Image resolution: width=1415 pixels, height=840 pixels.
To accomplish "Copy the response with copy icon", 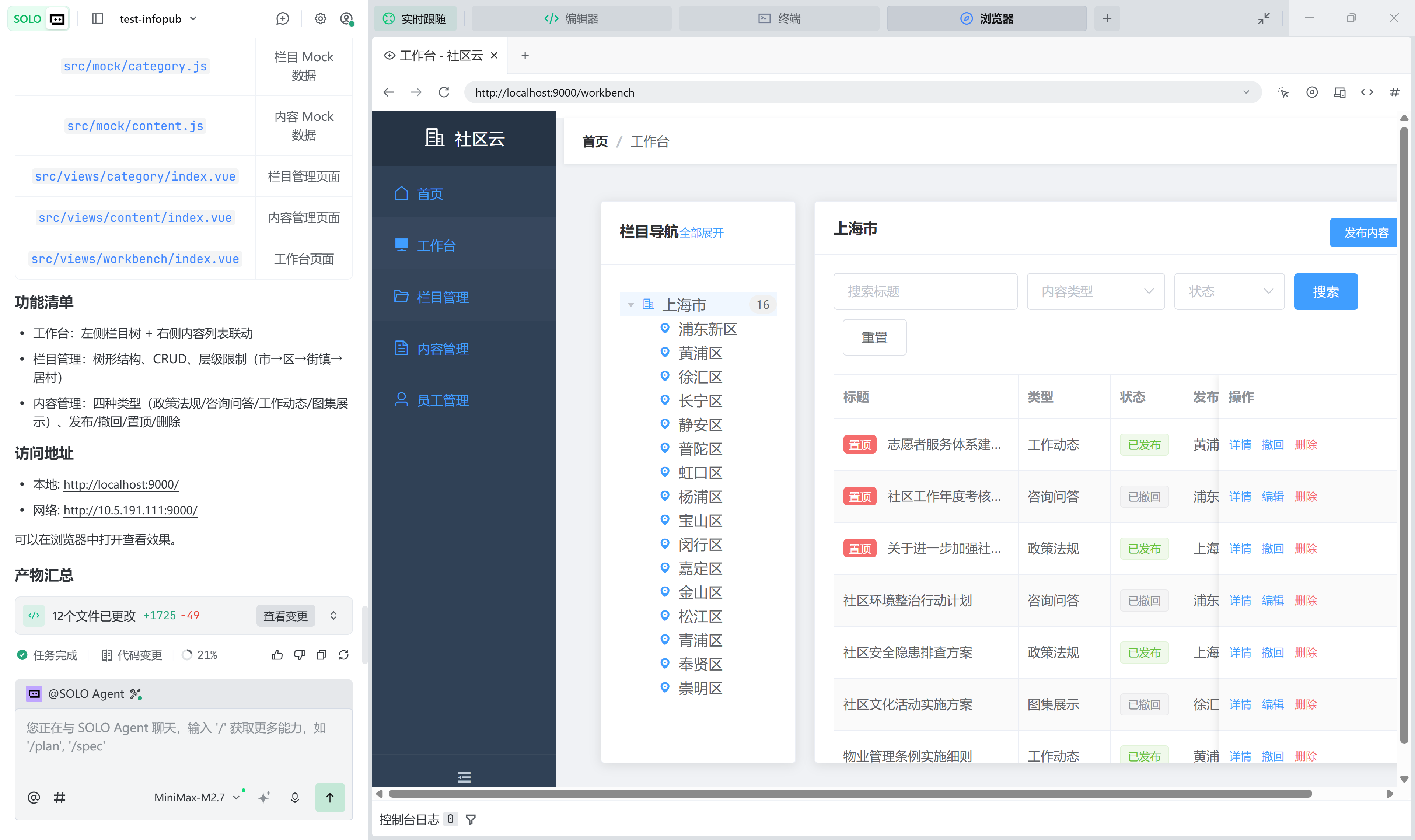I will [x=321, y=655].
